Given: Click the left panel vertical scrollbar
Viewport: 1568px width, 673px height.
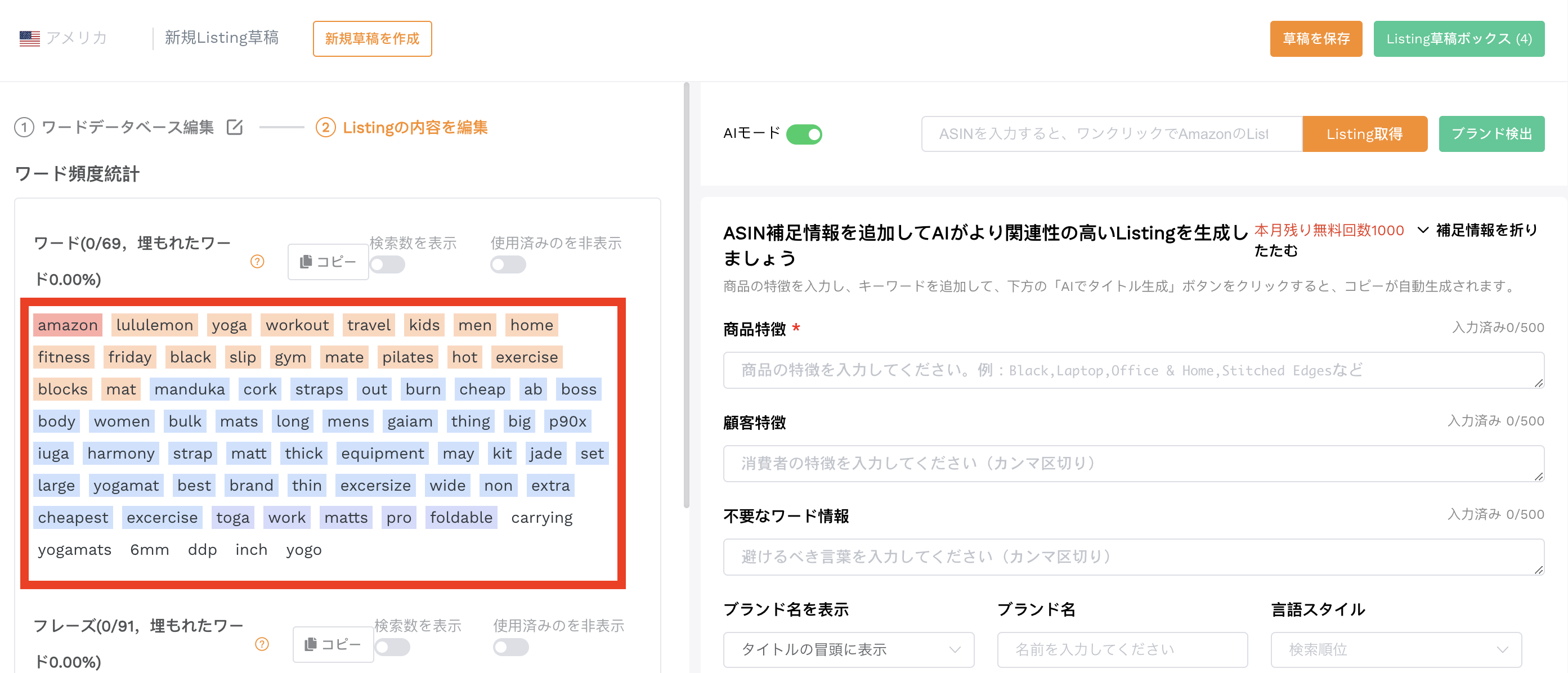Looking at the screenshot, I should 687,295.
